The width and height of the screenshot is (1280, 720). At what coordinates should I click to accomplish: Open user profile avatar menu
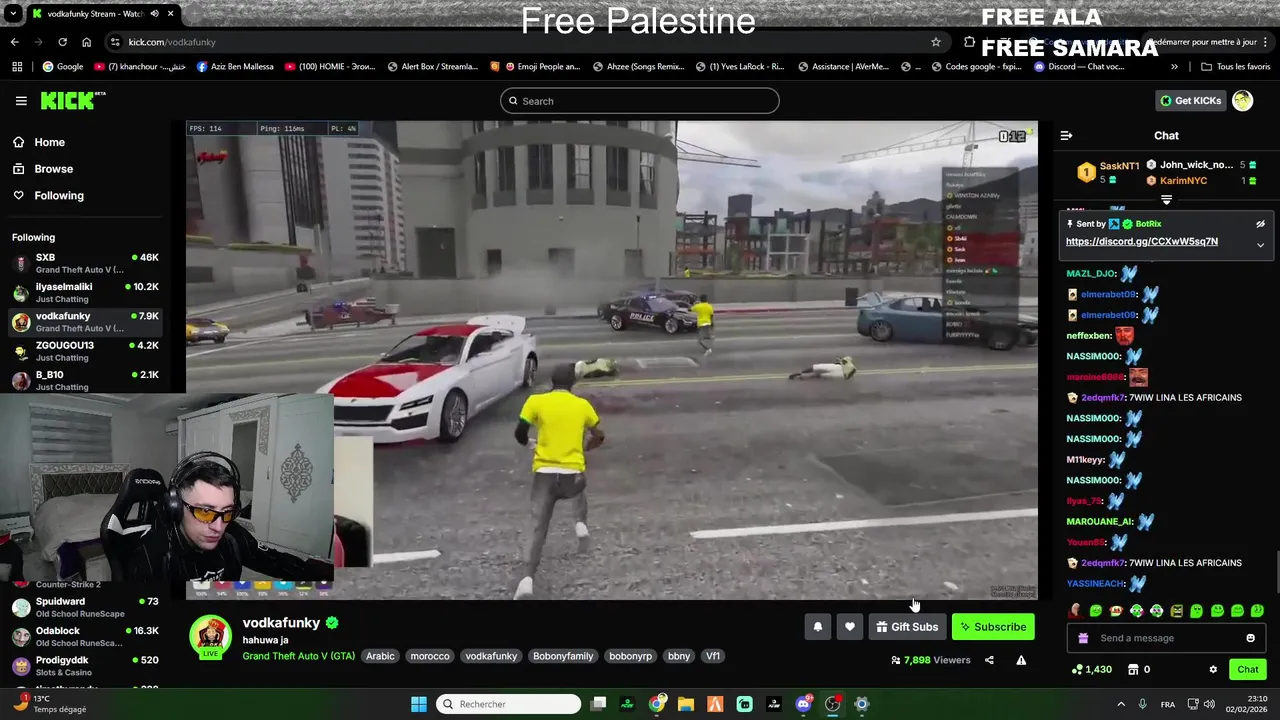(x=1243, y=100)
